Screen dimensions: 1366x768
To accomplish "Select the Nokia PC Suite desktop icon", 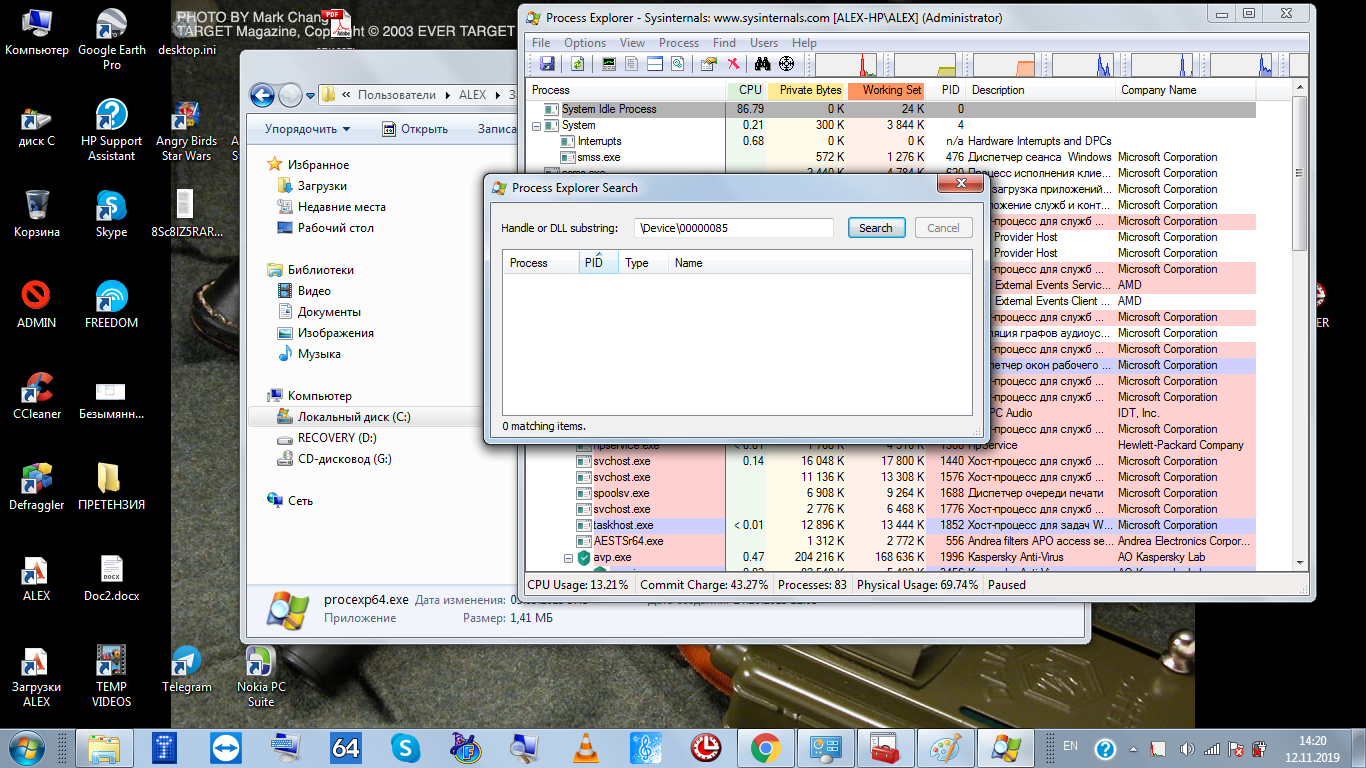I will (261, 676).
